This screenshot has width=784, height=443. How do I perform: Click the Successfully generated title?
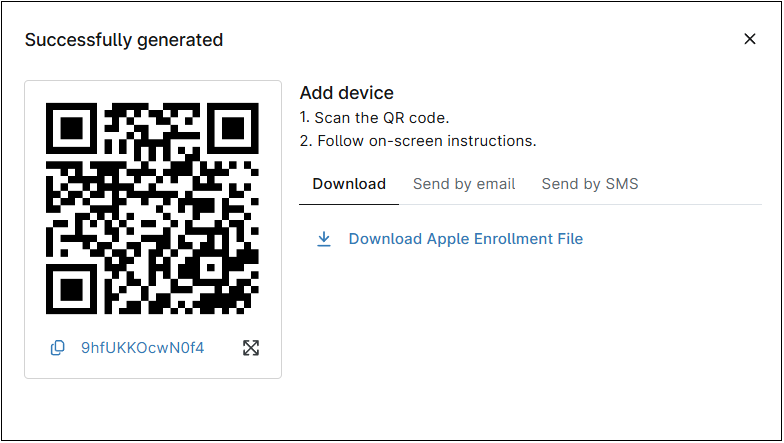click(x=124, y=40)
